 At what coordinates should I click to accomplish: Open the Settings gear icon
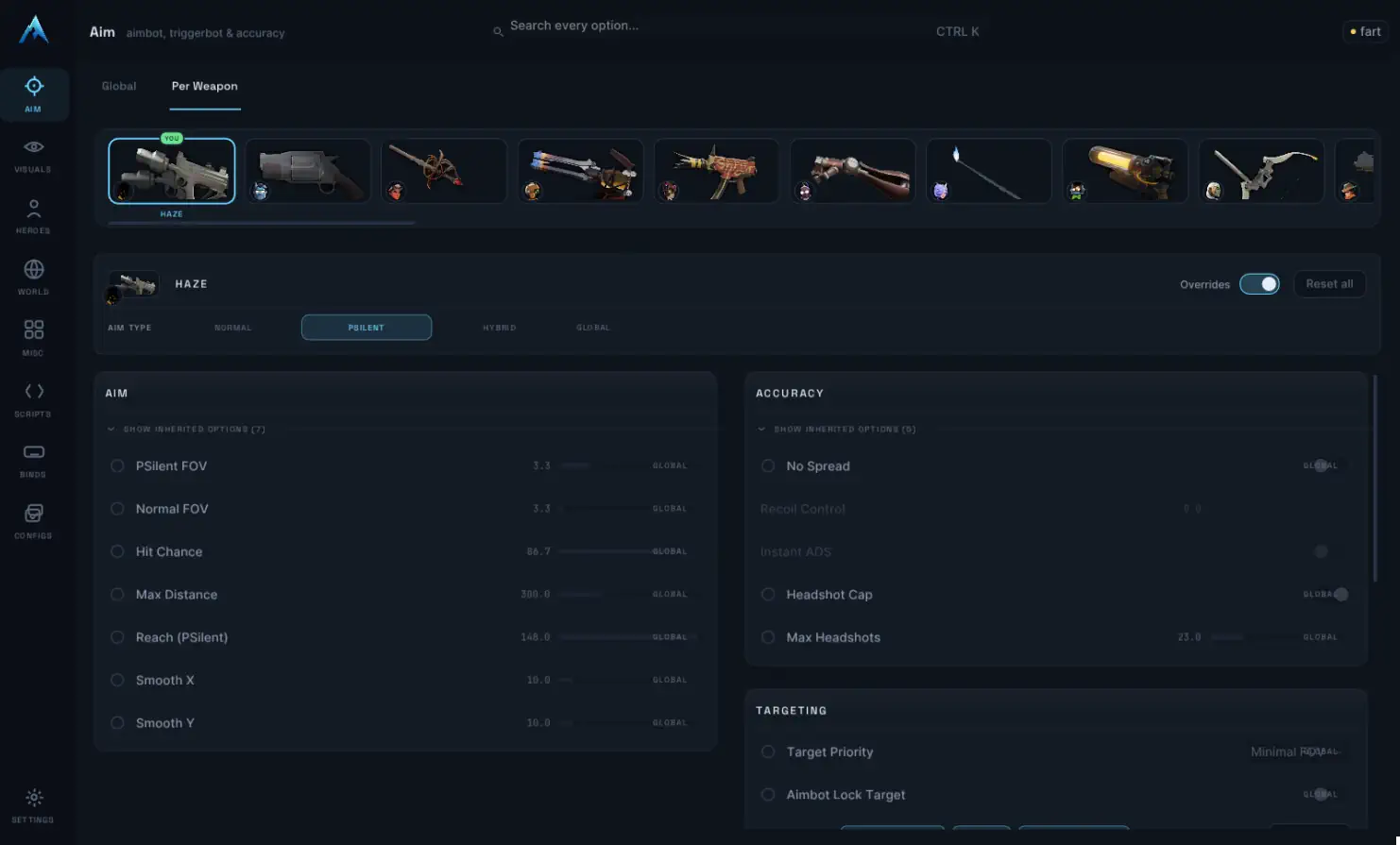coord(34,798)
